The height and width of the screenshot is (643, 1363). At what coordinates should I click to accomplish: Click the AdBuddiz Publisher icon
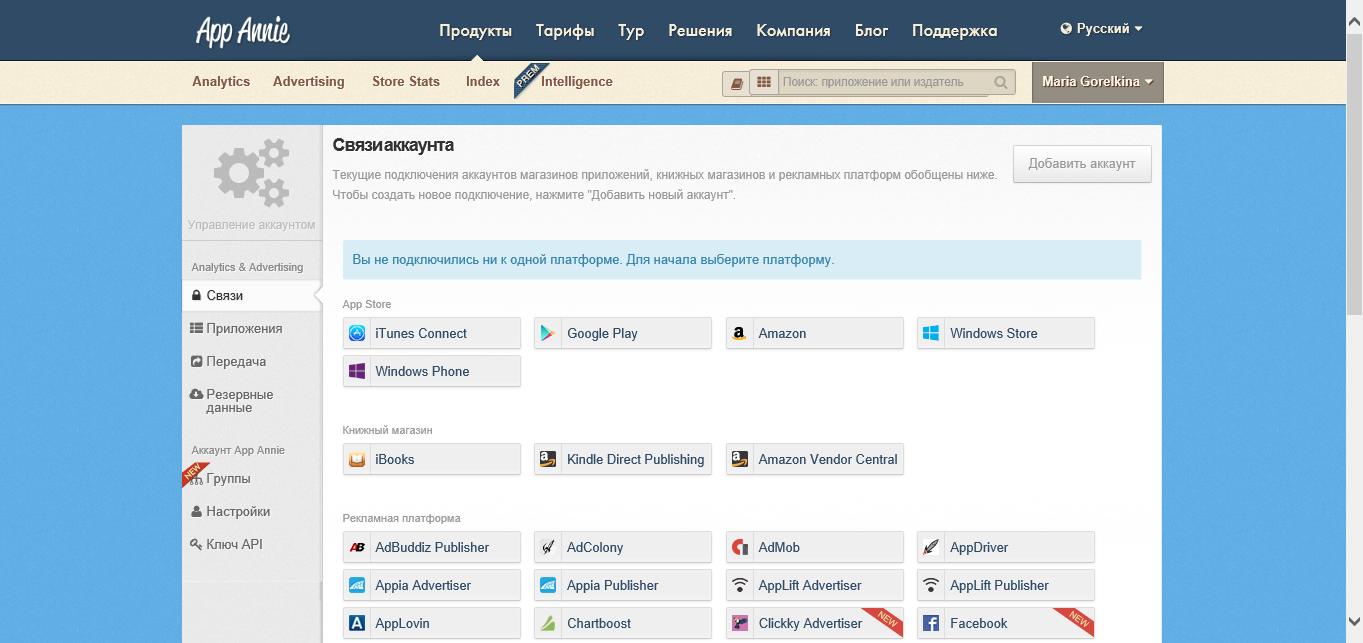[x=357, y=547]
